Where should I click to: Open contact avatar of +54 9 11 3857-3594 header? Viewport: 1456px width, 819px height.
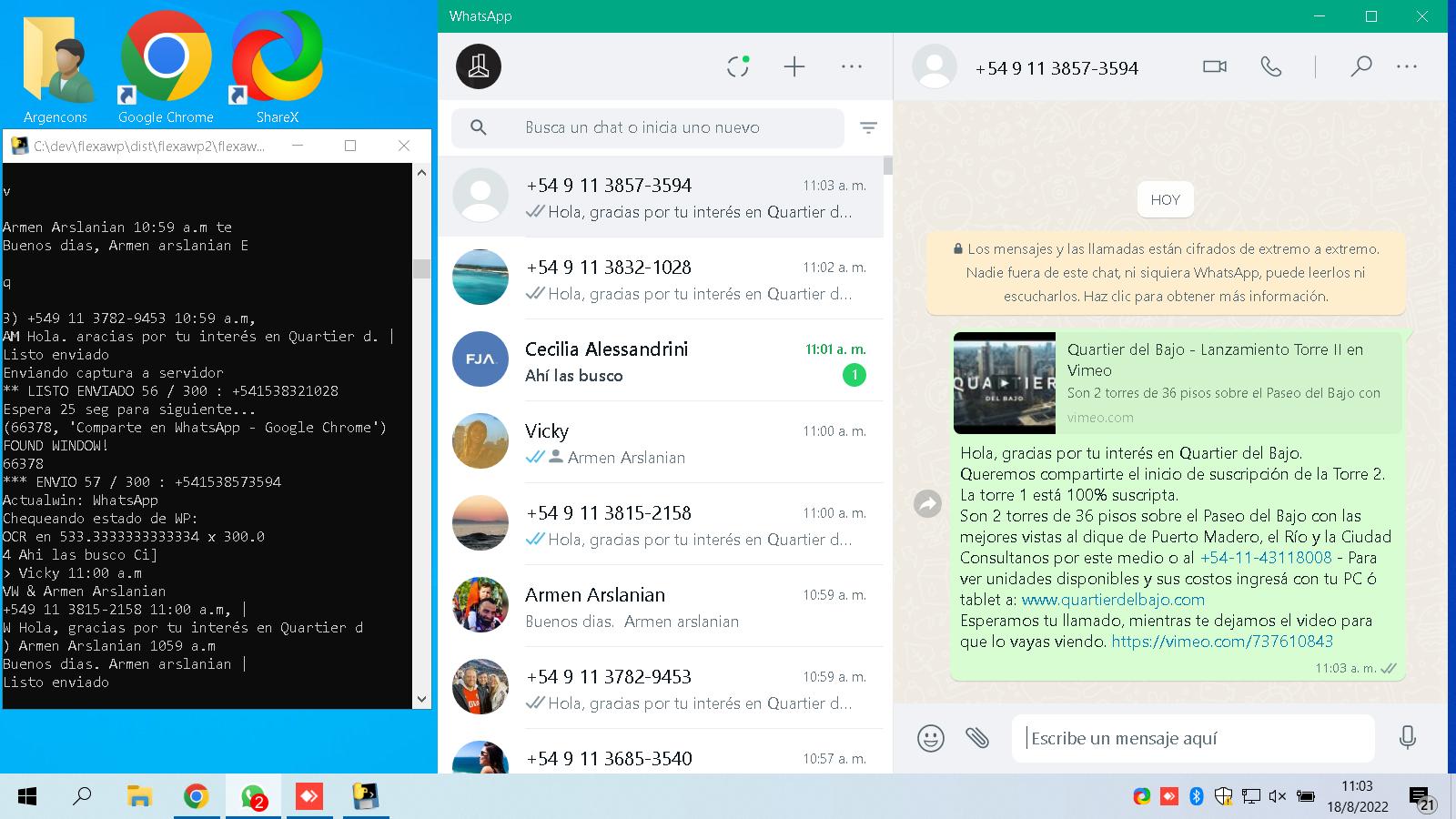point(935,66)
